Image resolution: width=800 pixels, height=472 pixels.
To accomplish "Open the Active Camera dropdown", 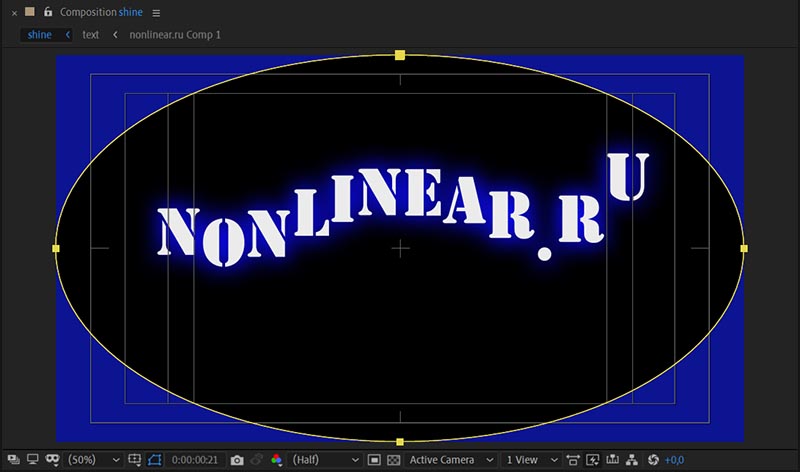I will point(451,460).
